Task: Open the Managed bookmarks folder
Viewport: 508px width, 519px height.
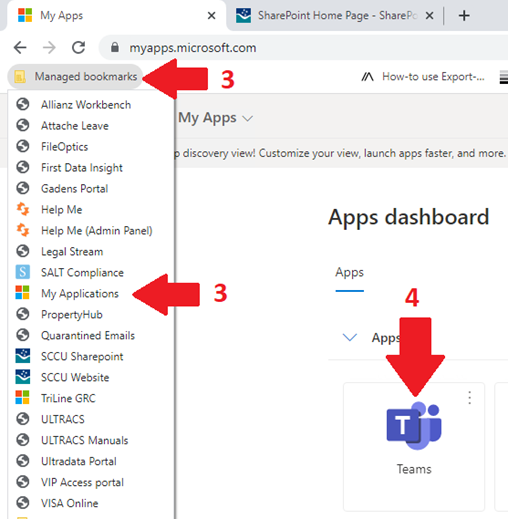Action: (75, 76)
